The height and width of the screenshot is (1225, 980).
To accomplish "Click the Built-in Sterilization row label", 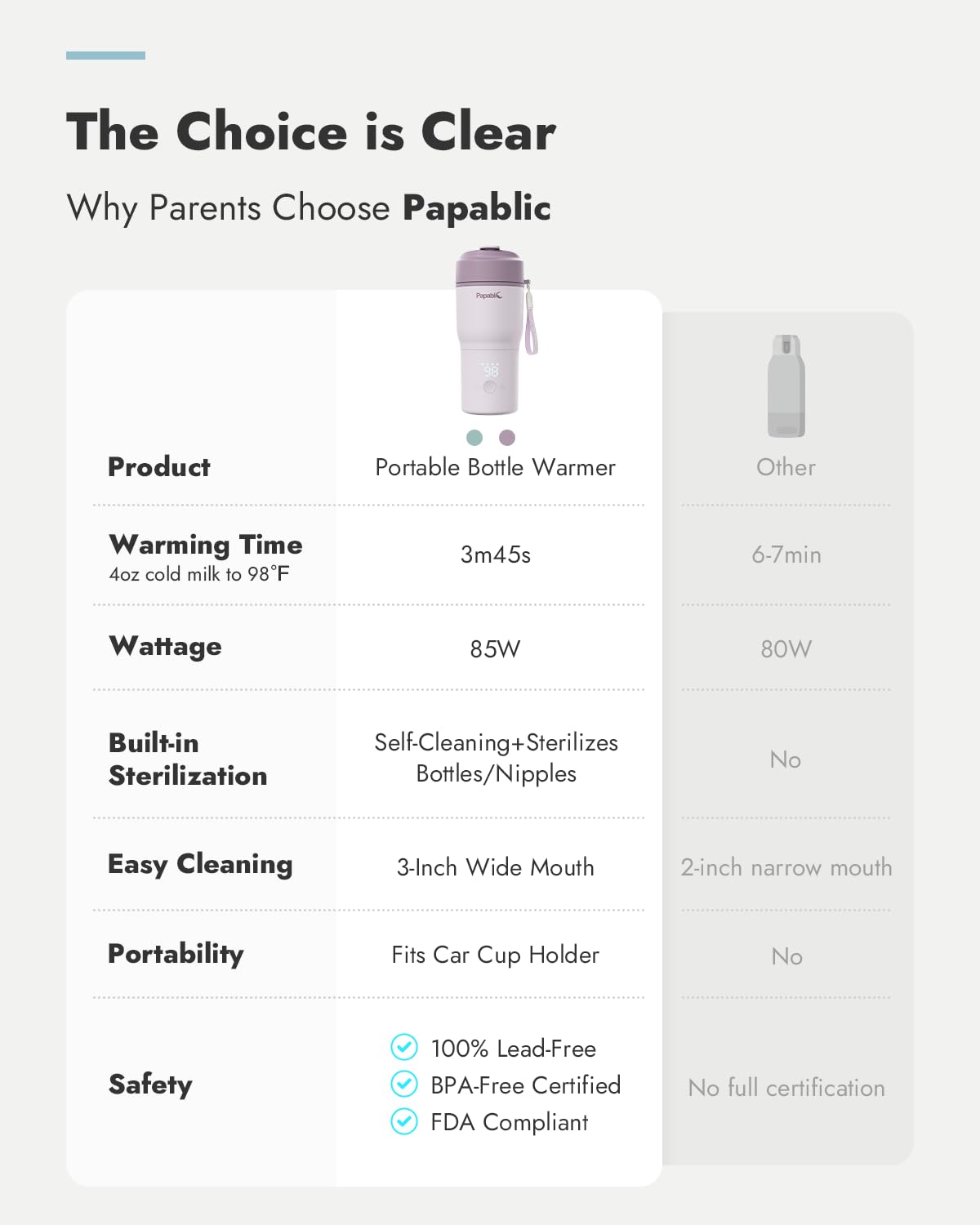I will click(188, 759).
